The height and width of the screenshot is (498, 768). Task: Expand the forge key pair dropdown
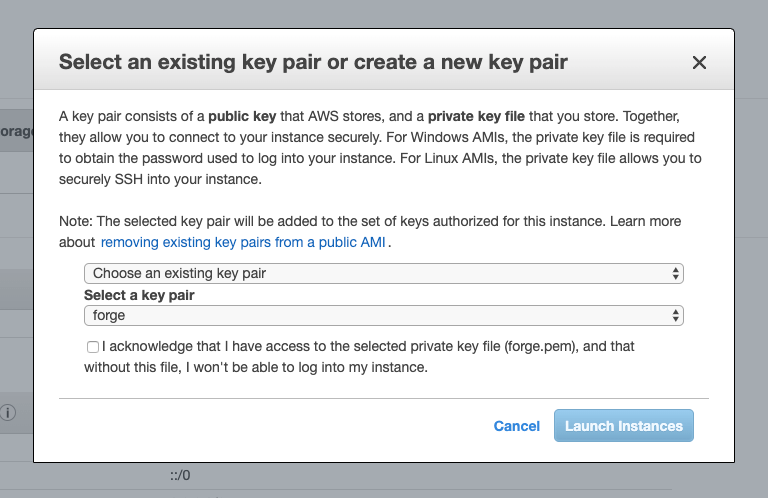384,315
